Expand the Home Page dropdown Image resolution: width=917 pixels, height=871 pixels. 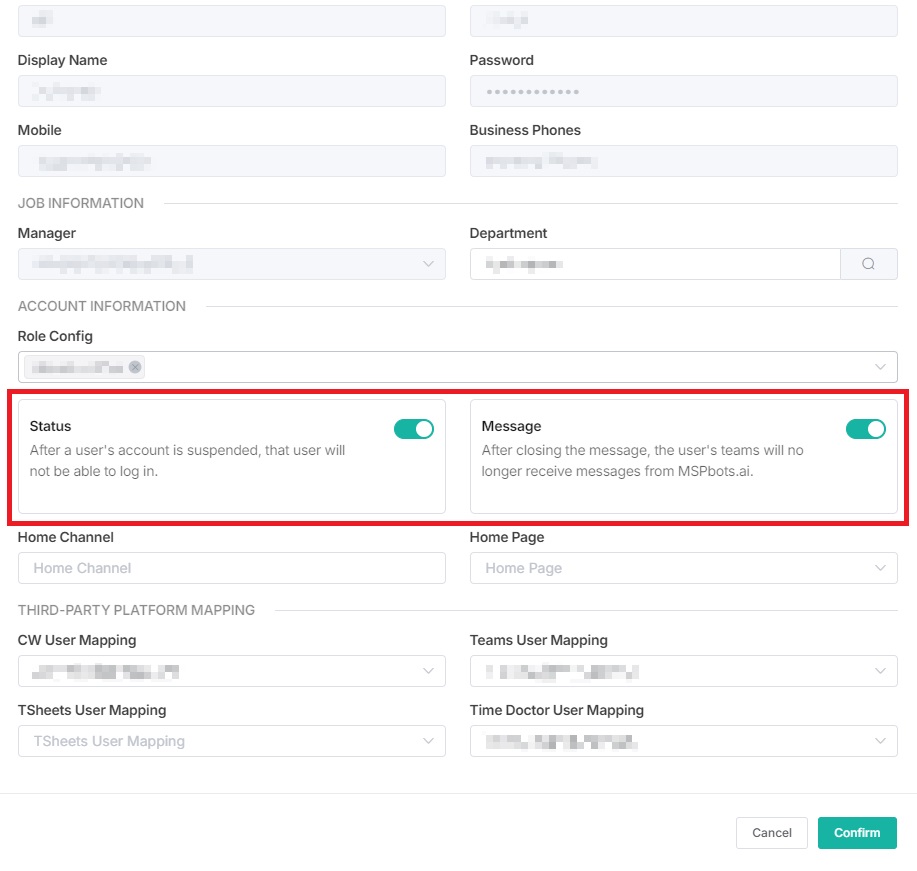(880, 568)
